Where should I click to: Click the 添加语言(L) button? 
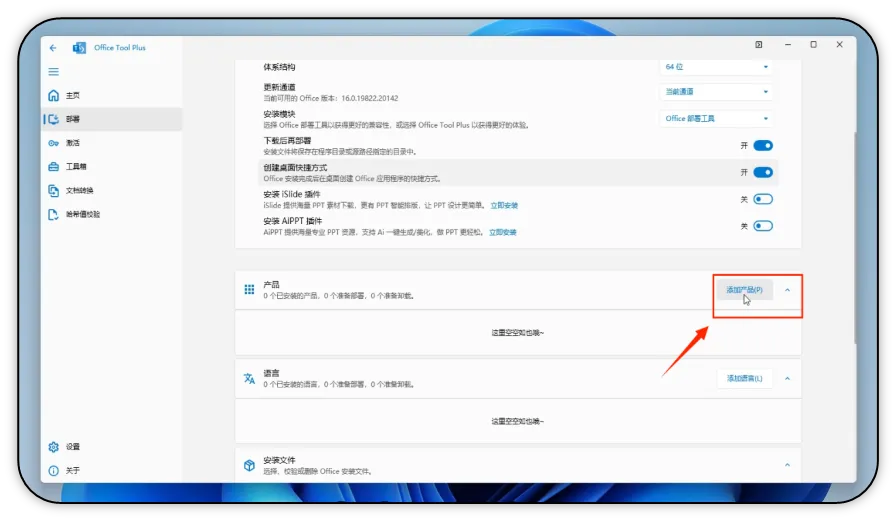745,378
